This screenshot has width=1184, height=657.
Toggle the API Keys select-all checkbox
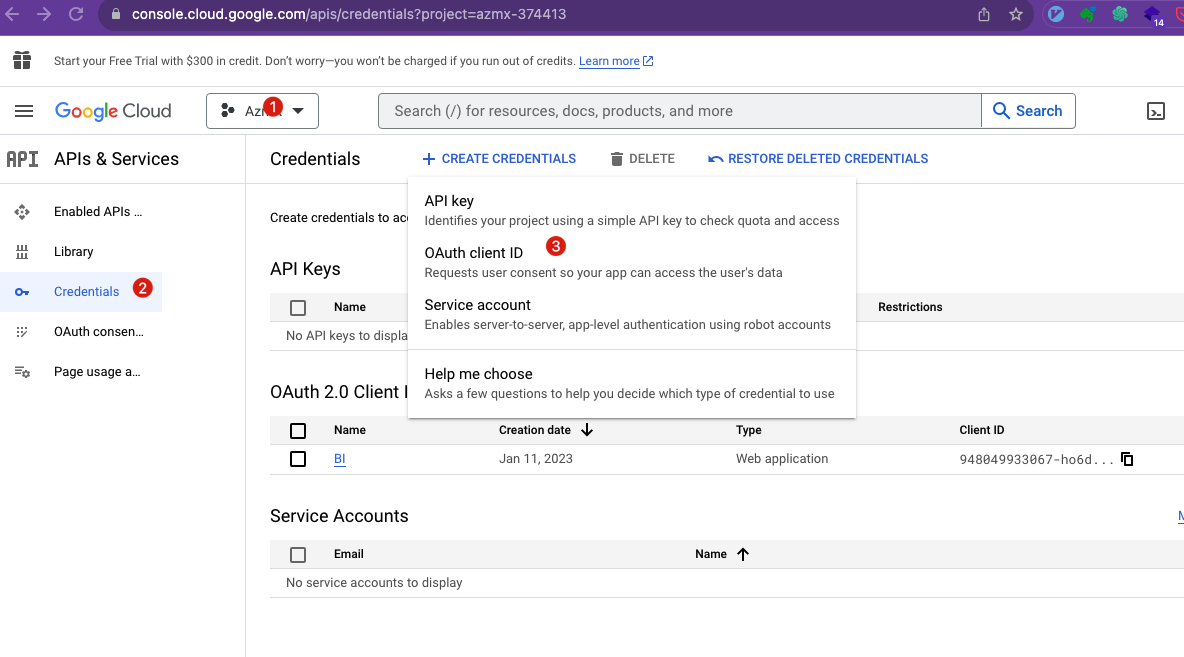[298, 308]
